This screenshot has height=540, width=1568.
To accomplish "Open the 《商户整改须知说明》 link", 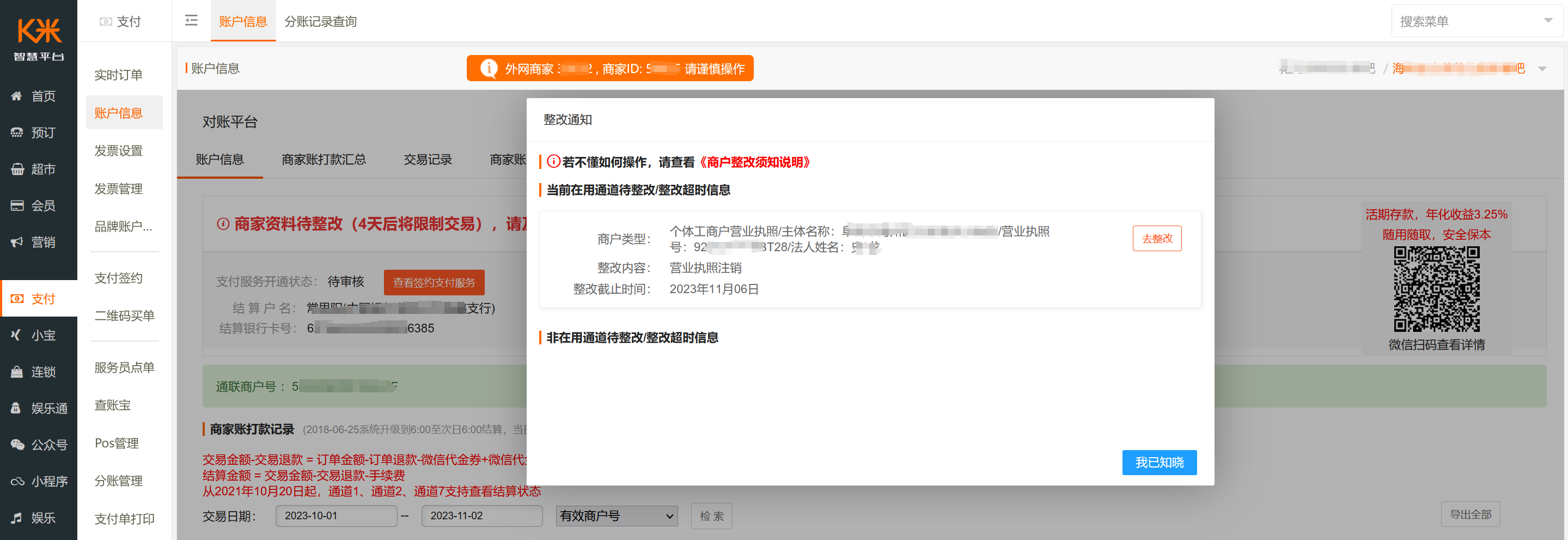I will click(755, 162).
